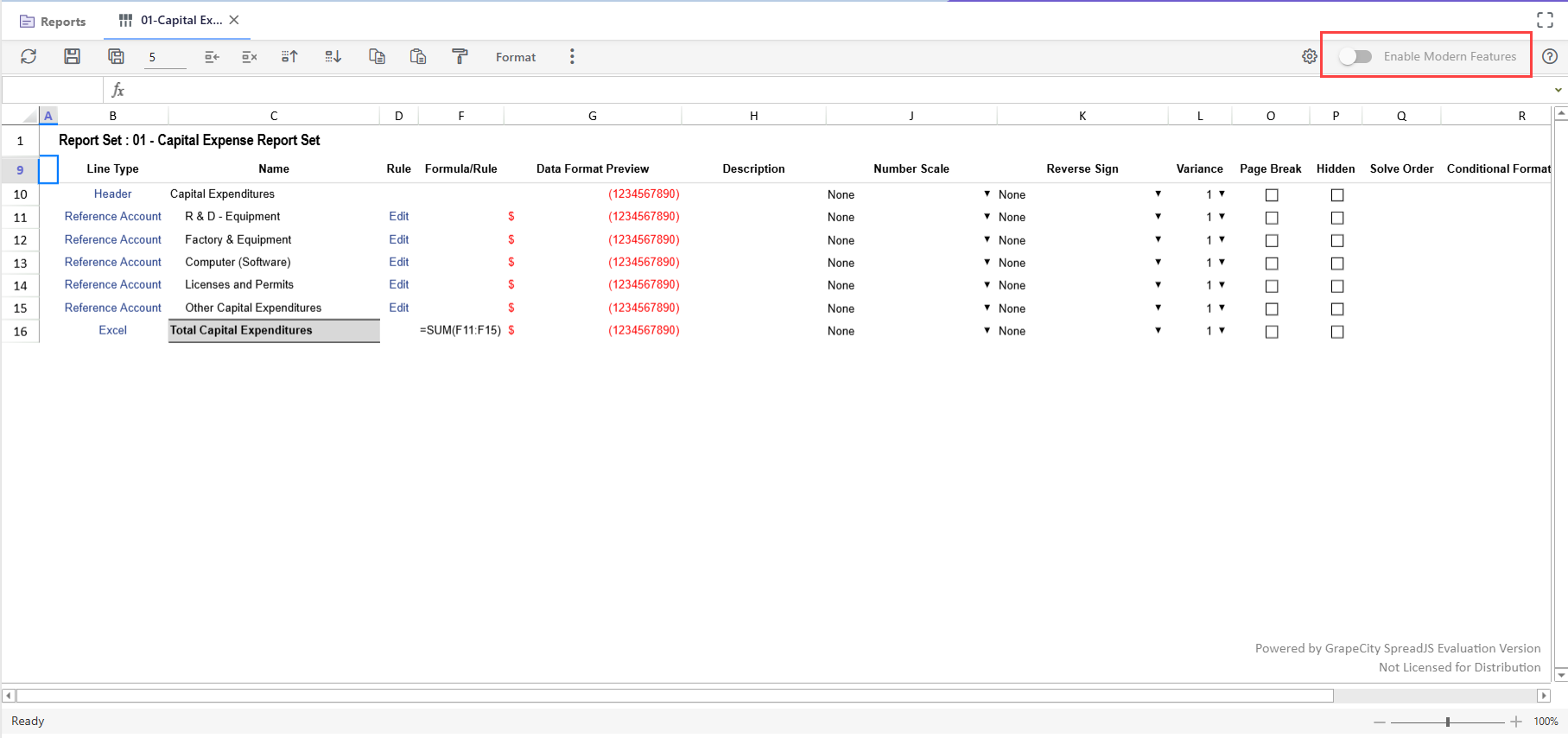Click the cell name box
1568x738 pixels.
point(53,90)
